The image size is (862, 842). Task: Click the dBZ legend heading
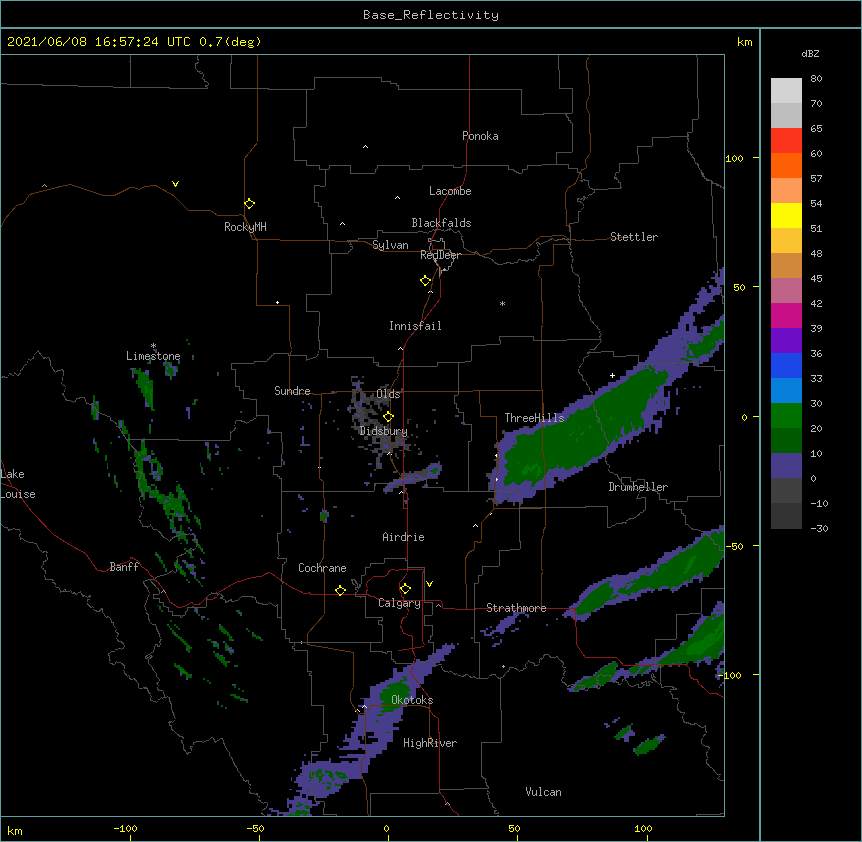(810, 53)
